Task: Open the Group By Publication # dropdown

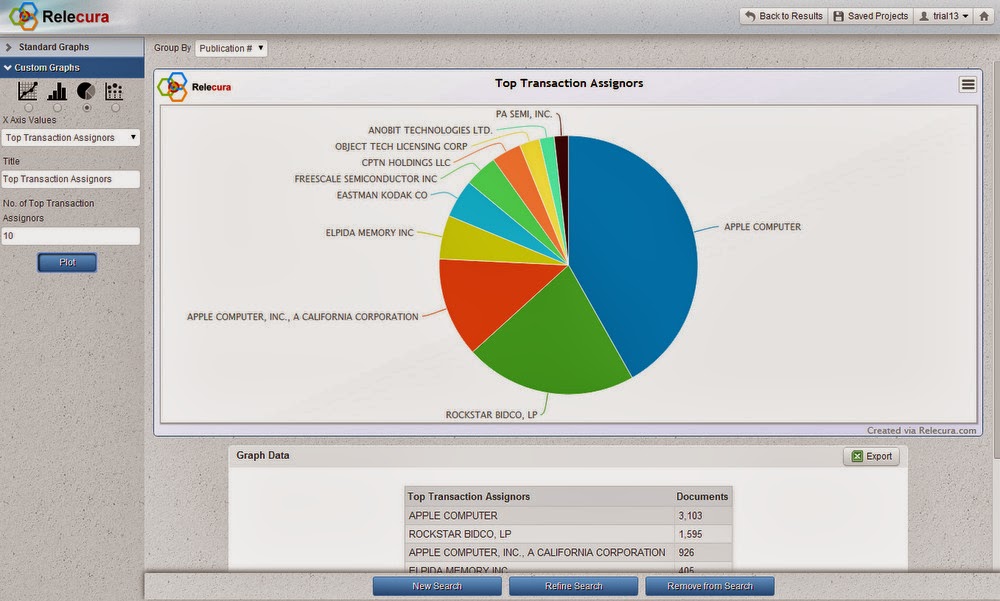Action: pyautogui.click(x=231, y=48)
